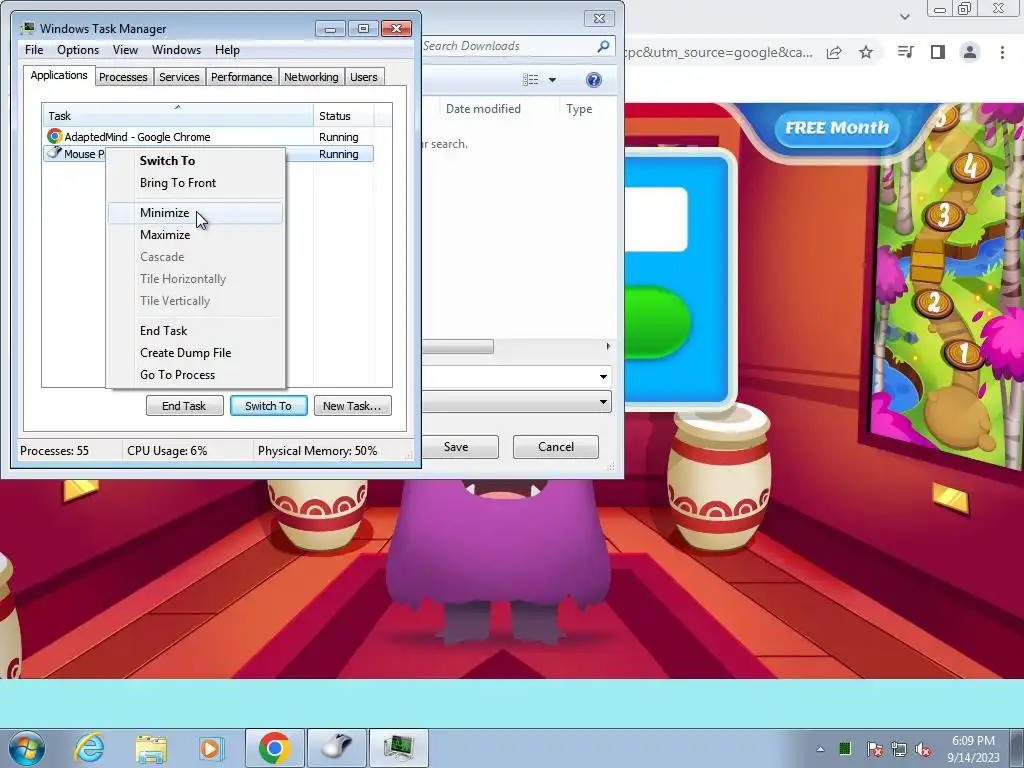This screenshot has height=768, width=1024.
Task: Switch to the Services tab
Action: pos(179,77)
